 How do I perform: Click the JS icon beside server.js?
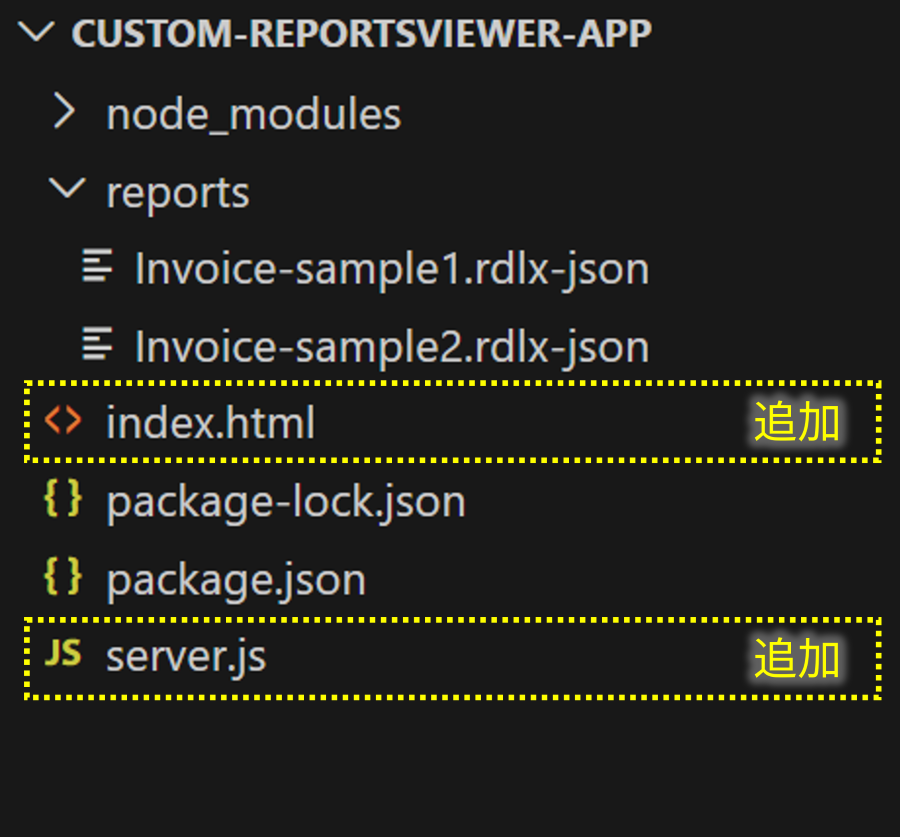click(63, 655)
